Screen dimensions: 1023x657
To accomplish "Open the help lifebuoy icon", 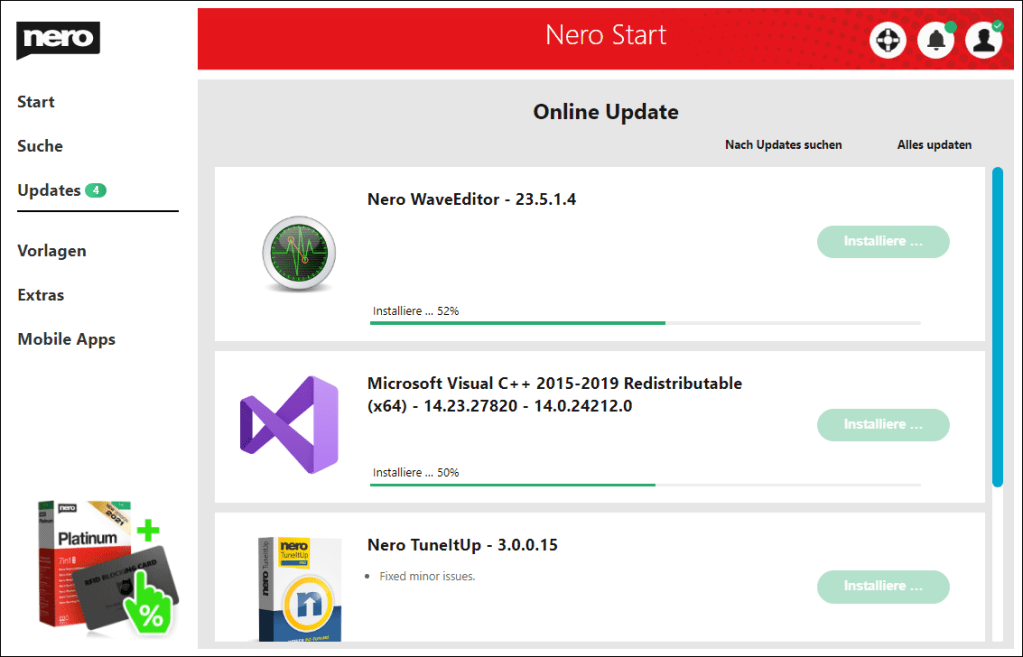I will 887,40.
